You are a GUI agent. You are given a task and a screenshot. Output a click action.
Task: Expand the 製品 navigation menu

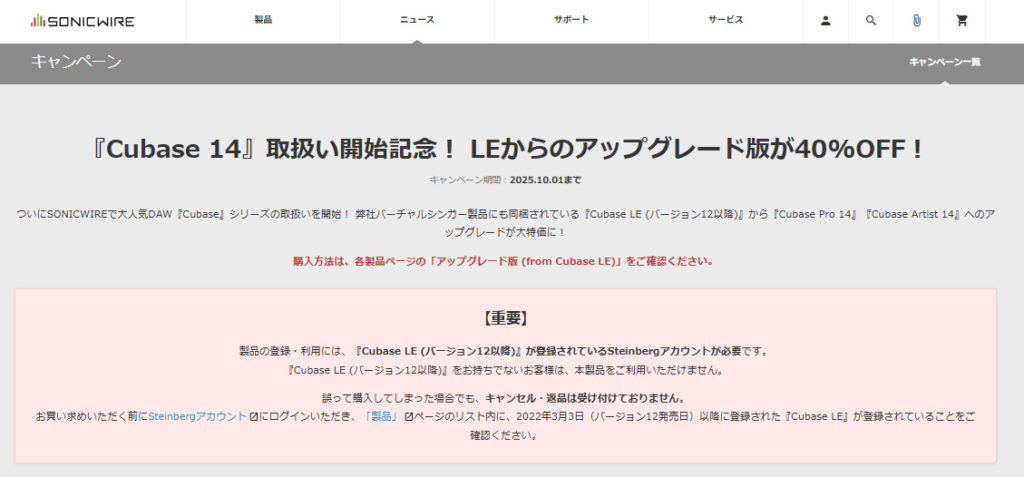tap(263, 20)
